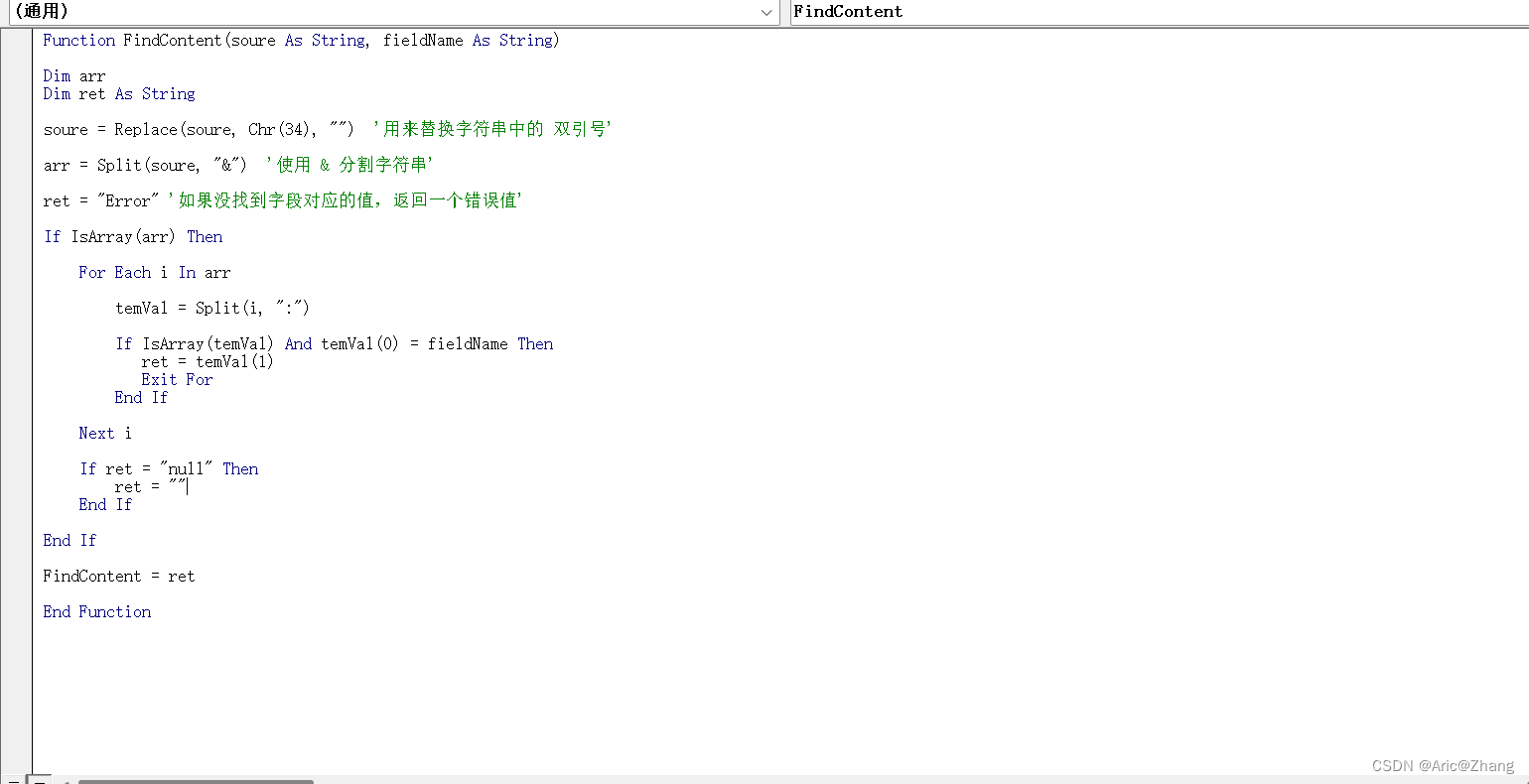Place cursor in the Function FindContent declaration line

click(x=301, y=40)
